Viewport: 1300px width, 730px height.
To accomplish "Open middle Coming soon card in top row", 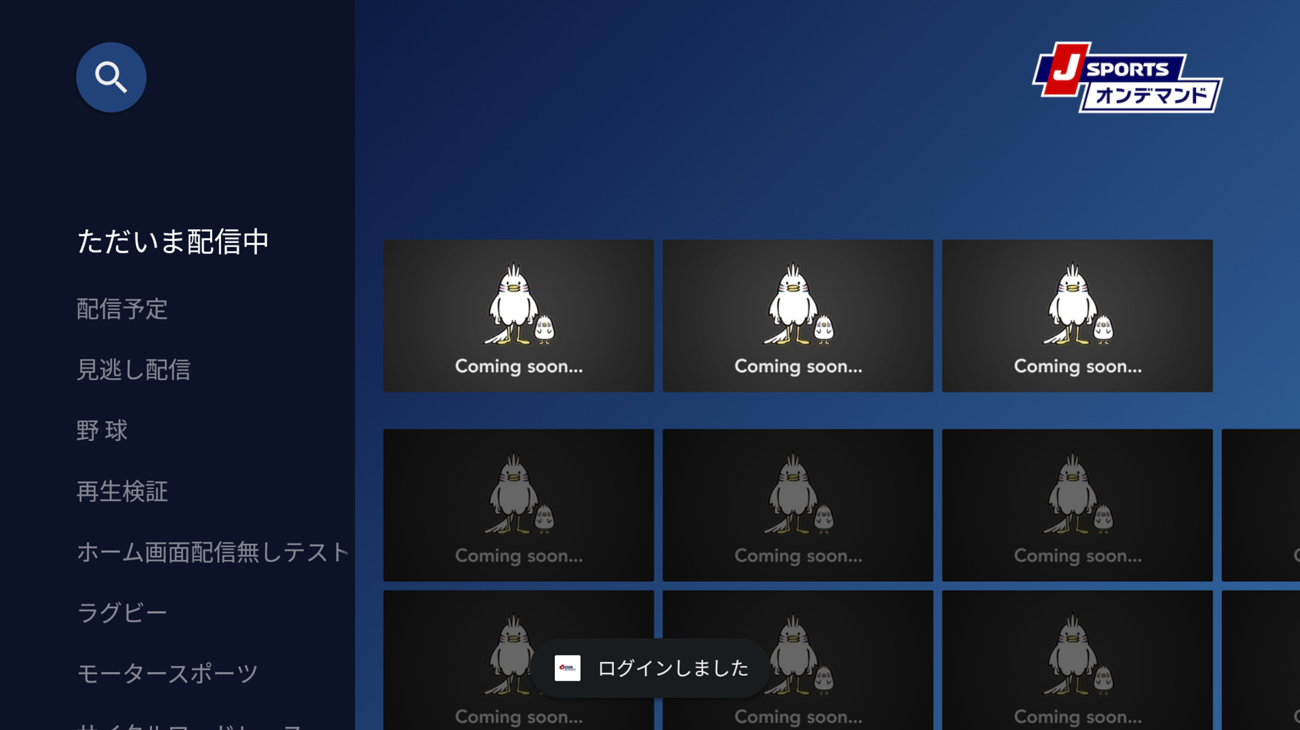I will point(798,316).
